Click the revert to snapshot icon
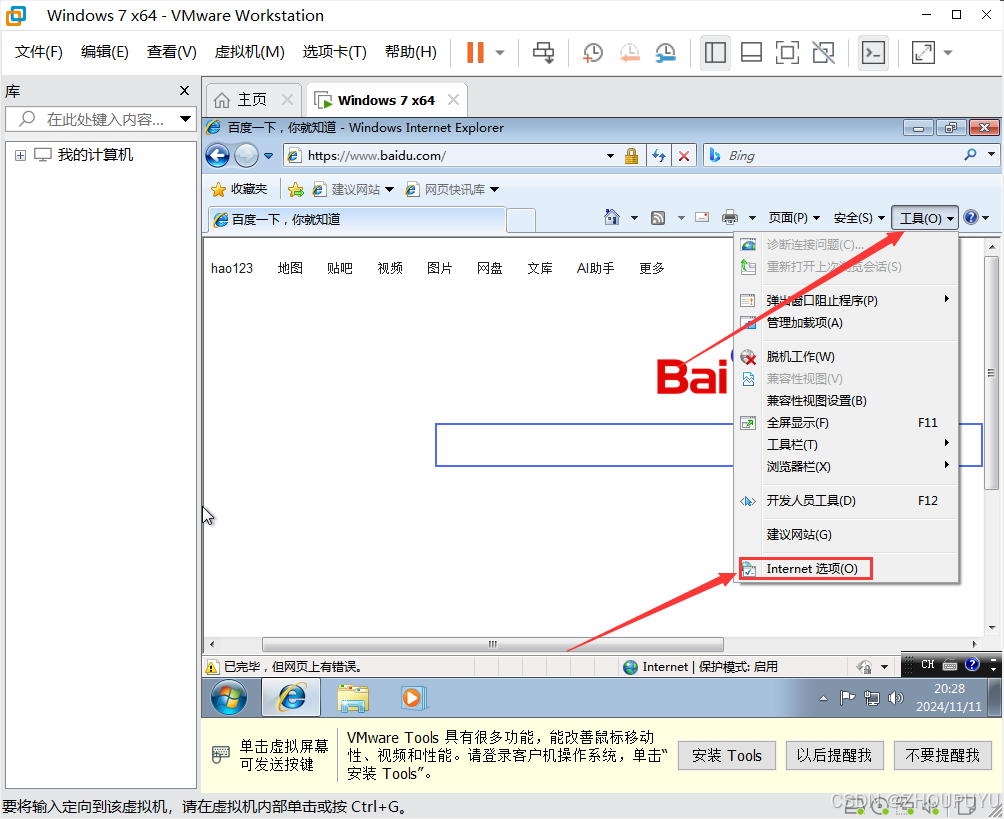 (629, 53)
